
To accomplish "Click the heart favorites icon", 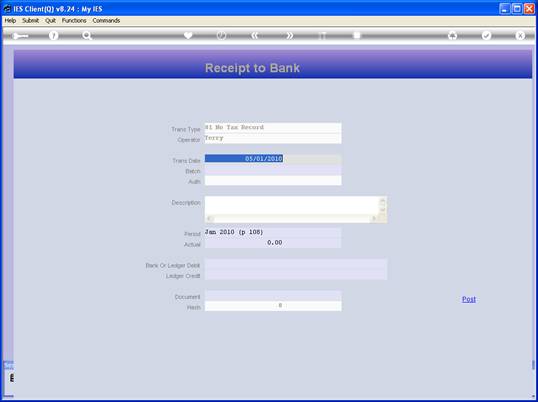I will coord(188,35).
